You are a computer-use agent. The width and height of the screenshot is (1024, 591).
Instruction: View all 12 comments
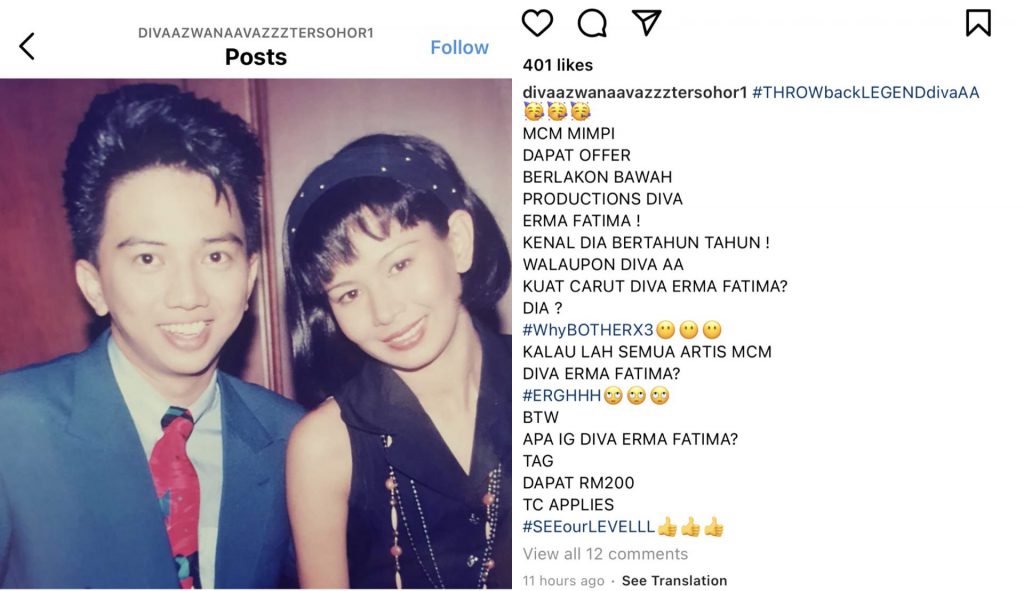pyautogui.click(x=605, y=554)
